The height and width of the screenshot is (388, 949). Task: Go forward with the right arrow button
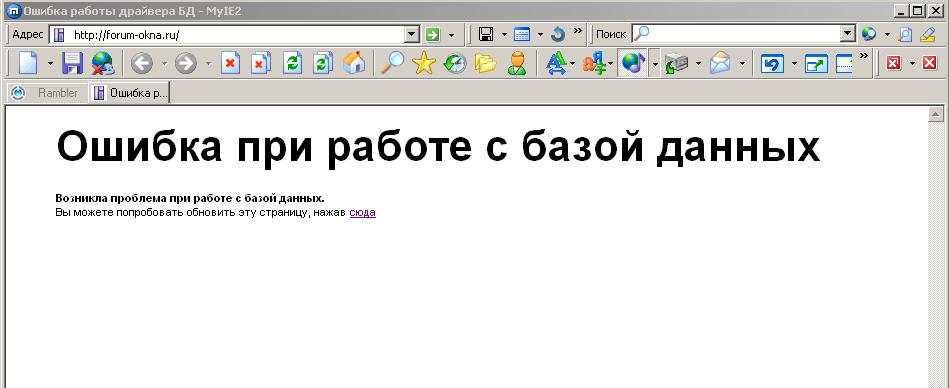(x=186, y=63)
